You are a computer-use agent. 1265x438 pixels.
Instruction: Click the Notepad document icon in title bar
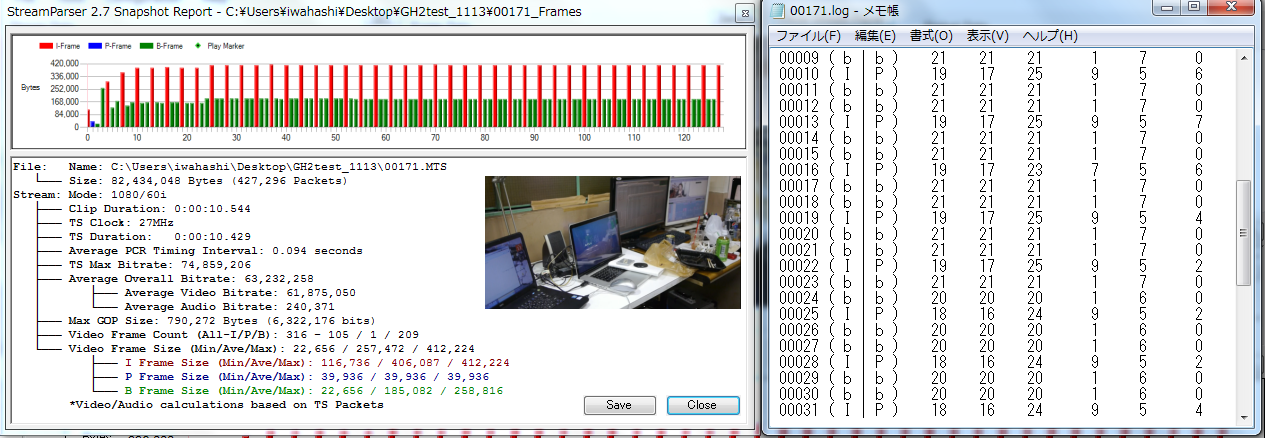776,11
